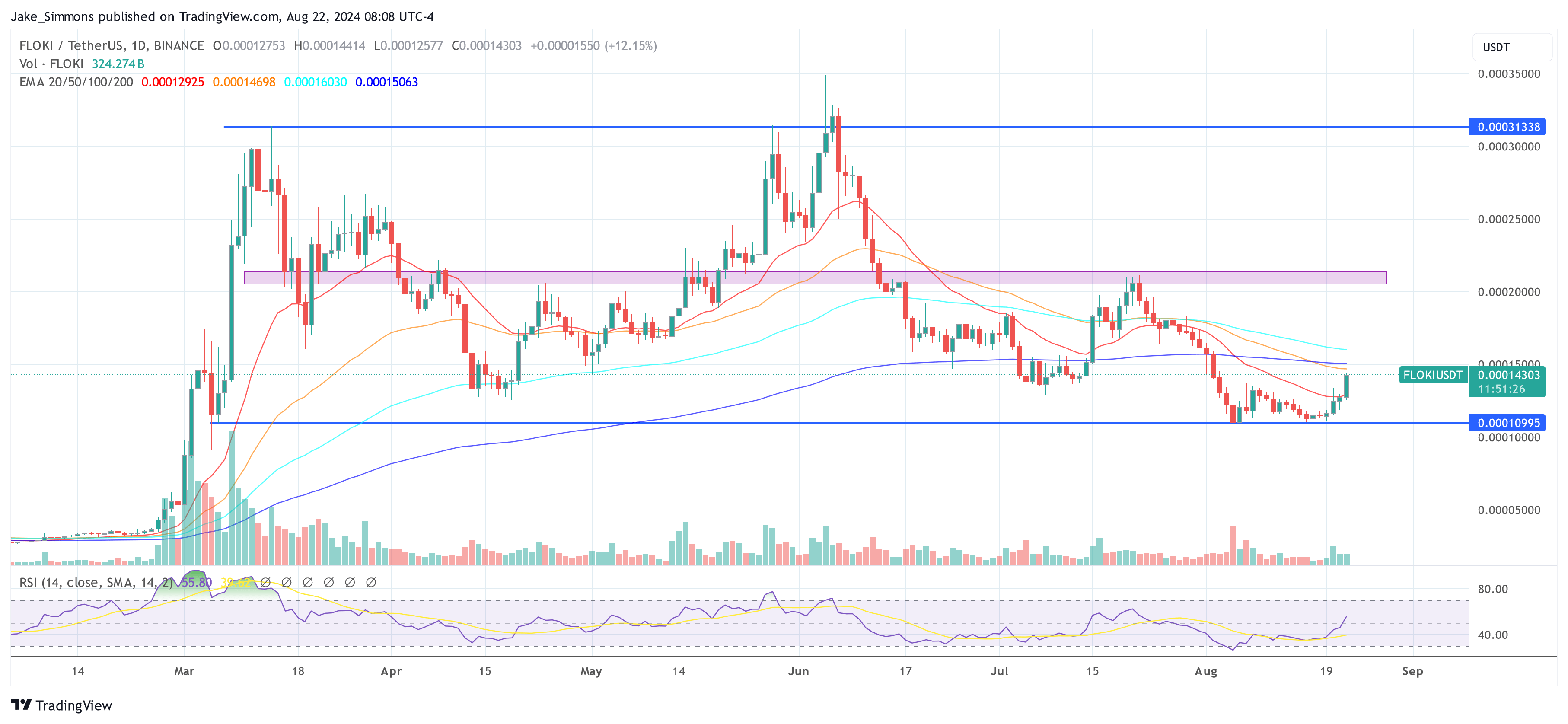This screenshot has width=1568, height=724.
Task: Open the USDT currency selector
Action: coord(1511,48)
